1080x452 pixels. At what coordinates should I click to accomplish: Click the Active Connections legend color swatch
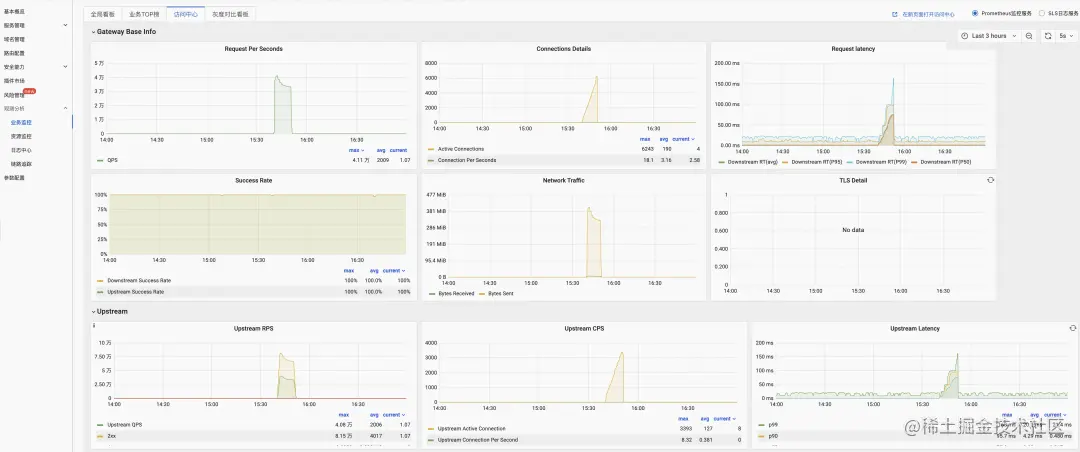pyautogui.click(x=430, y=149)
